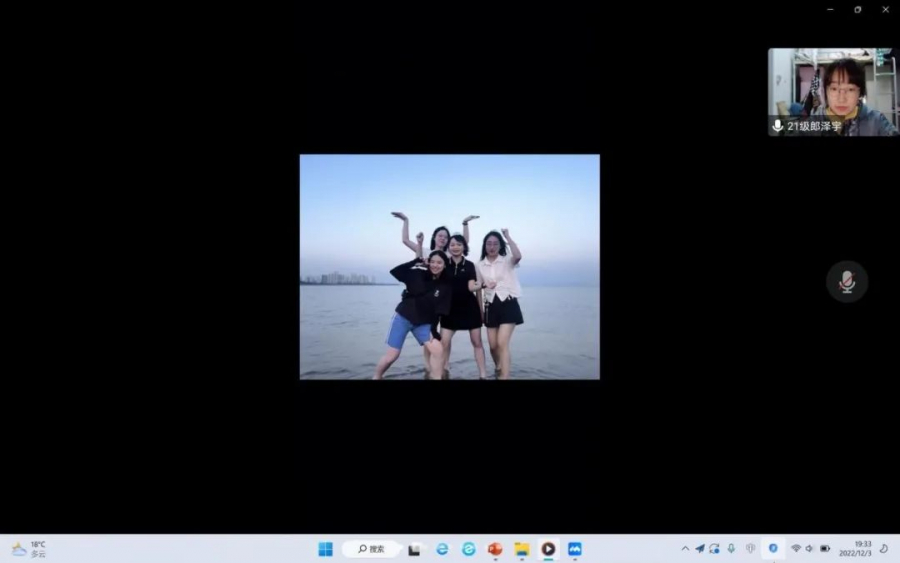This screenshot has width=900, height=563.
Task: Open the clock and date calendar
Action: [854, 549]
